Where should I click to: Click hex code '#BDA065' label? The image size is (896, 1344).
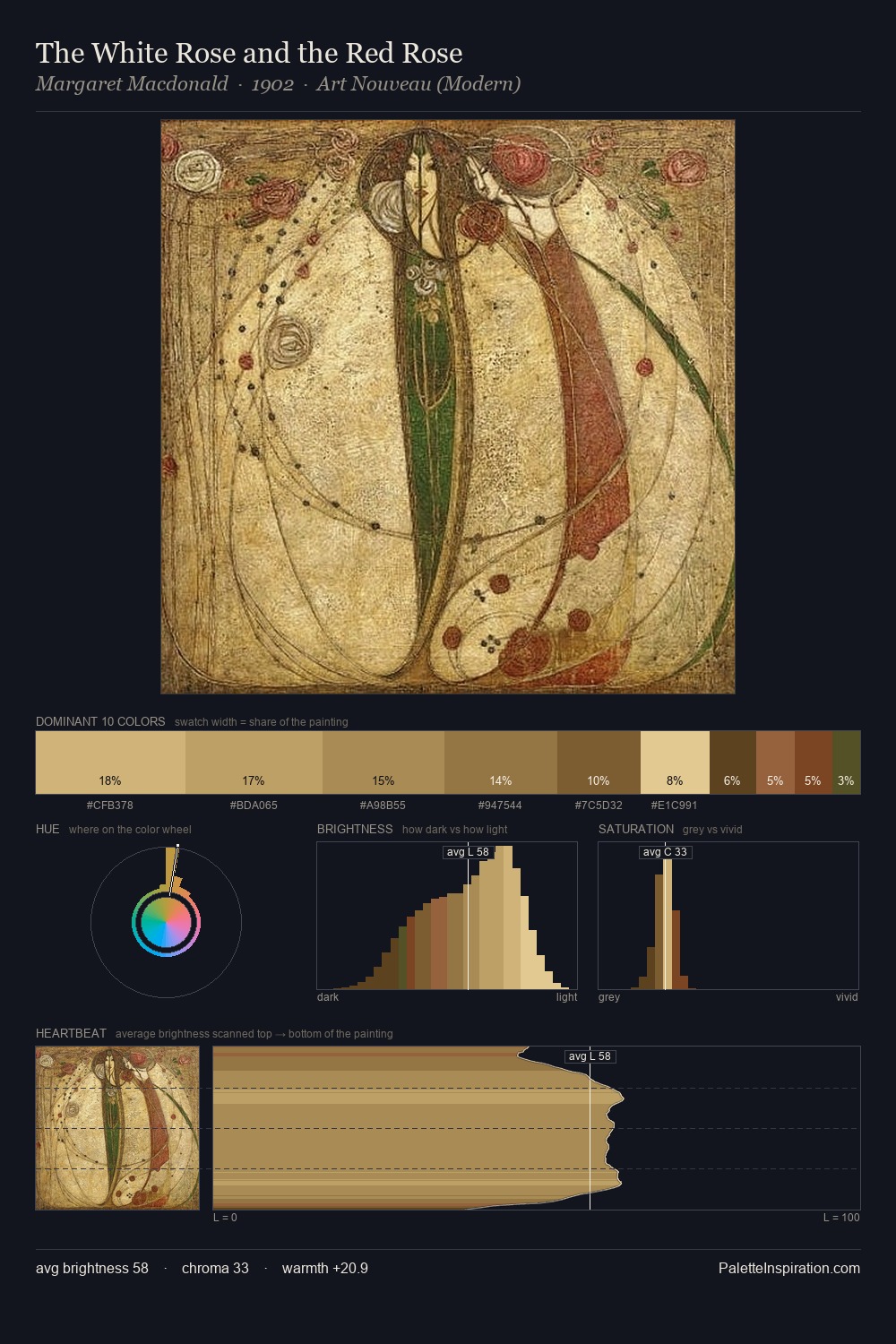click(x=254, y=805)
